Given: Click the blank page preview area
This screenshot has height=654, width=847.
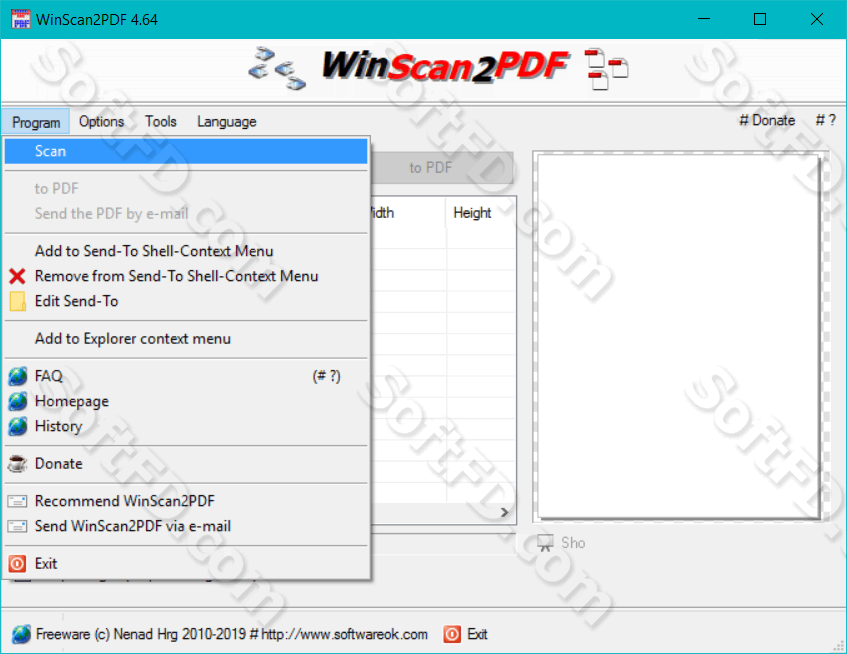Looking at the screenshot, I should coord(679,336).
